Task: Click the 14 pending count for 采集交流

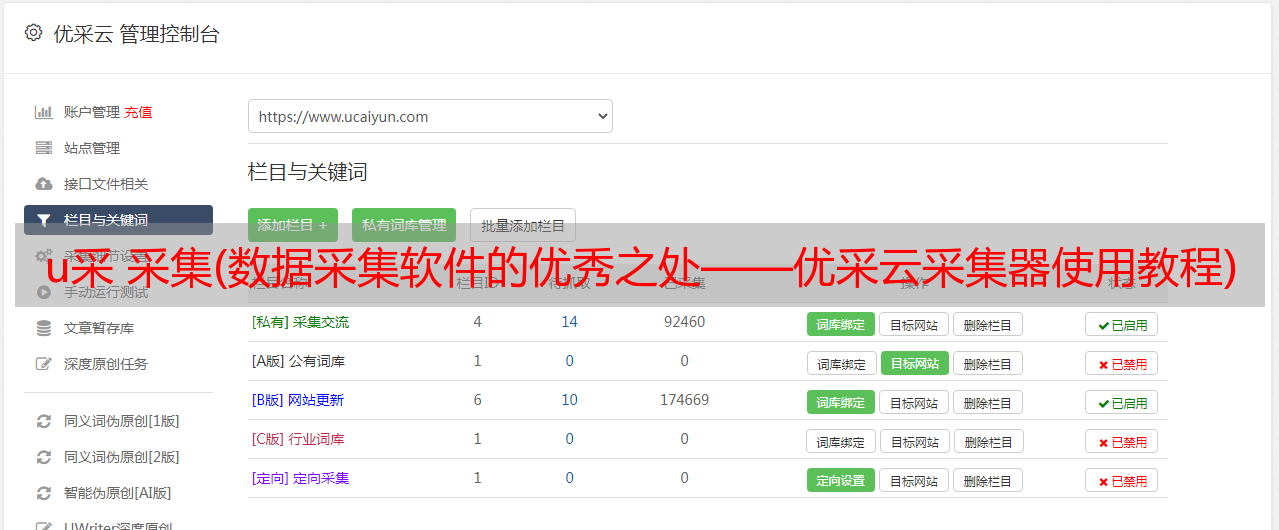Action: pos(569,322)
